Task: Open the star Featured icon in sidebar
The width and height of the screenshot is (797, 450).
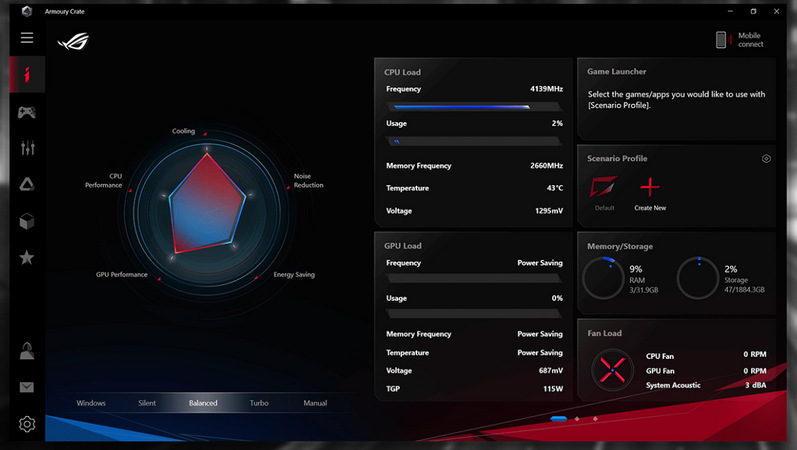Action: click(26, 257)
